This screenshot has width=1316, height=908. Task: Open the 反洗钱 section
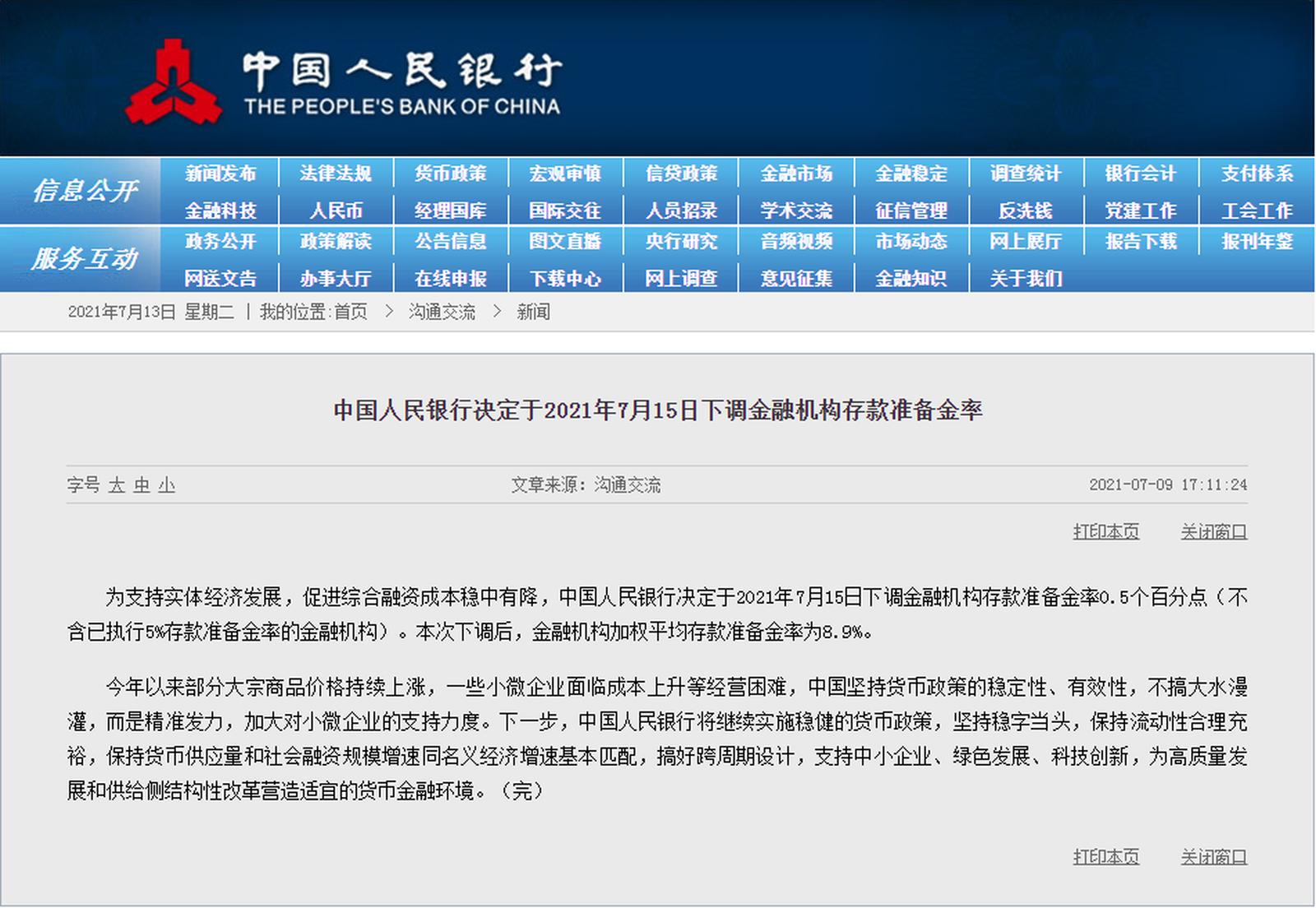point(1025,211)
